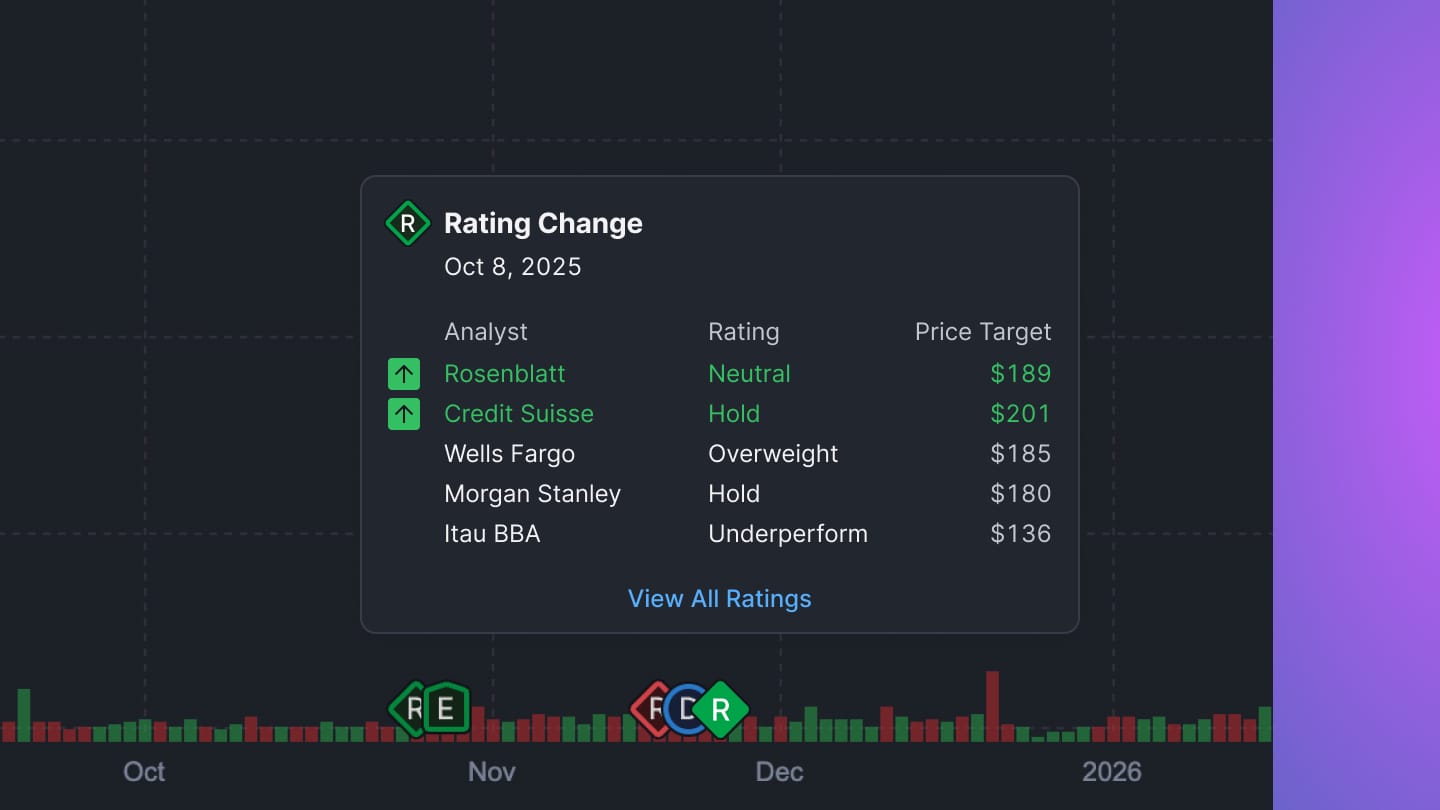Viewport: 1440px width, 810px height.
Task: Open the blue D dividend marker
Action: coord(685,709)
